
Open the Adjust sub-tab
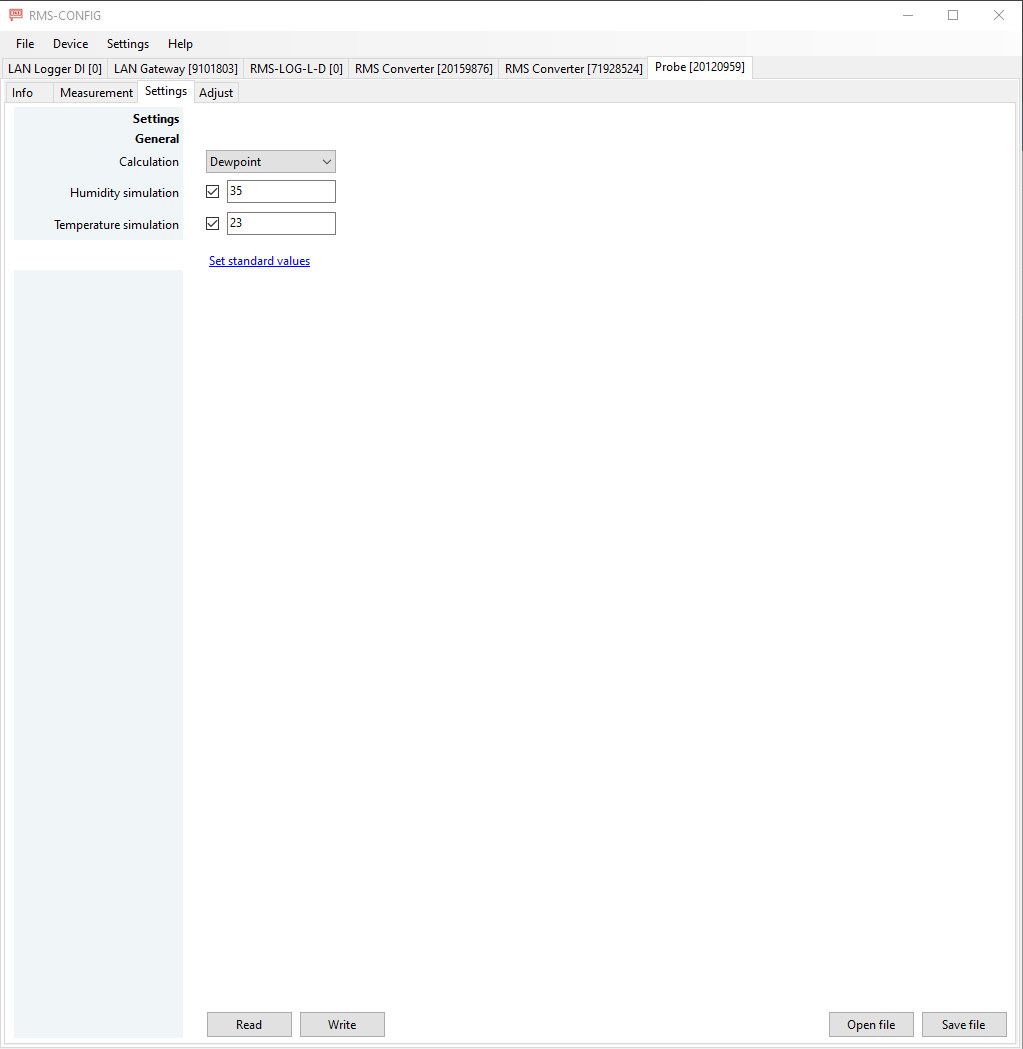(216, 93)
